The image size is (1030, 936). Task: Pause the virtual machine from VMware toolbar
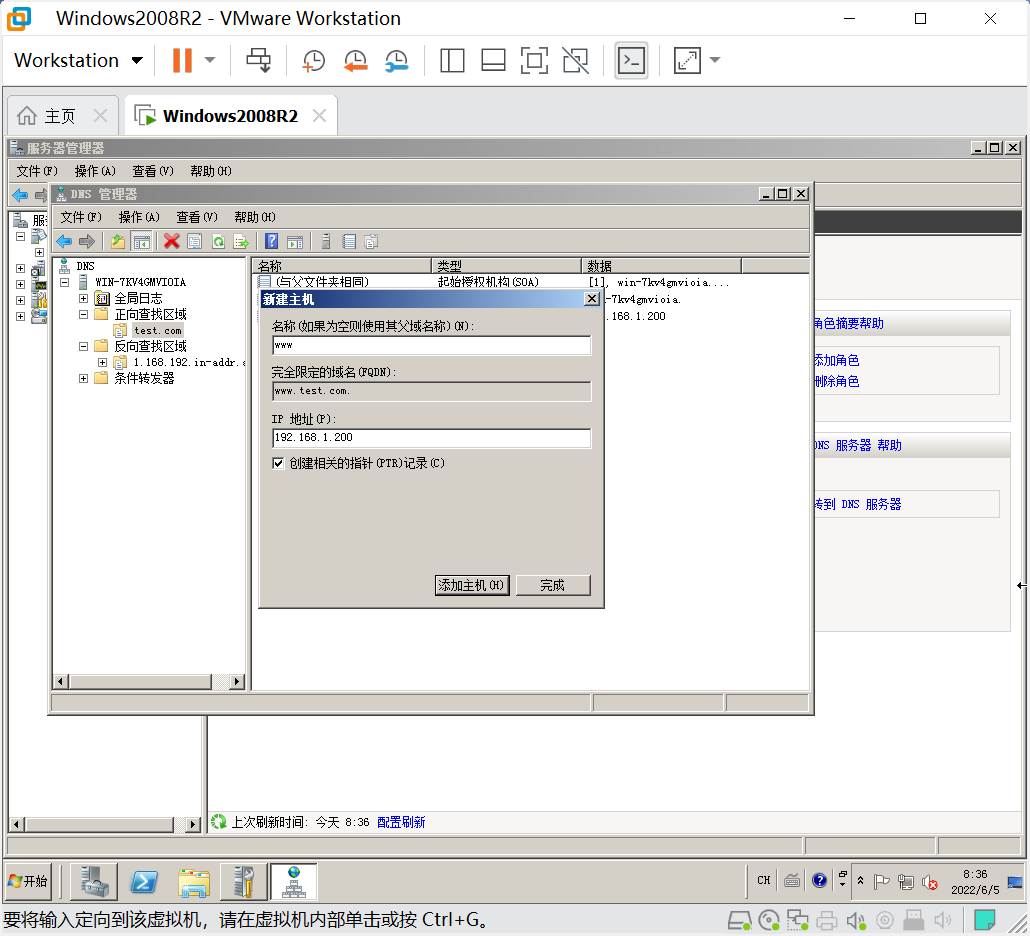coord(182,60)
